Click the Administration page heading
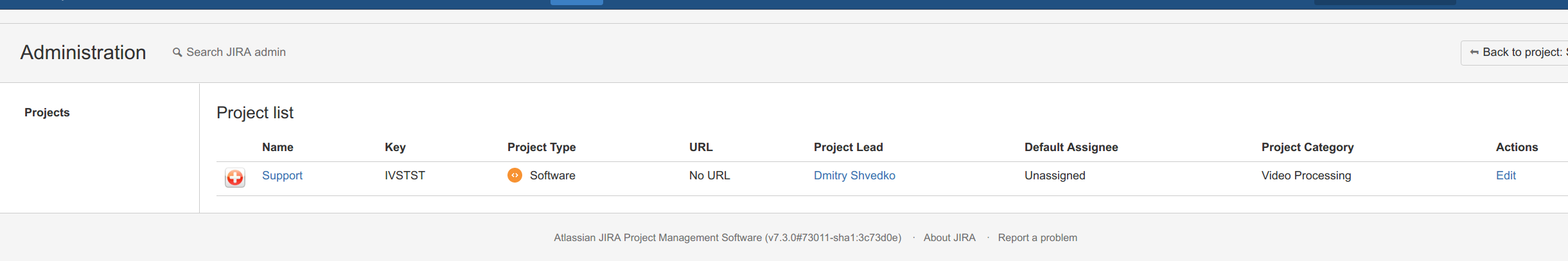The height and width of the screenshot is (261, 1568). (84, 52)
